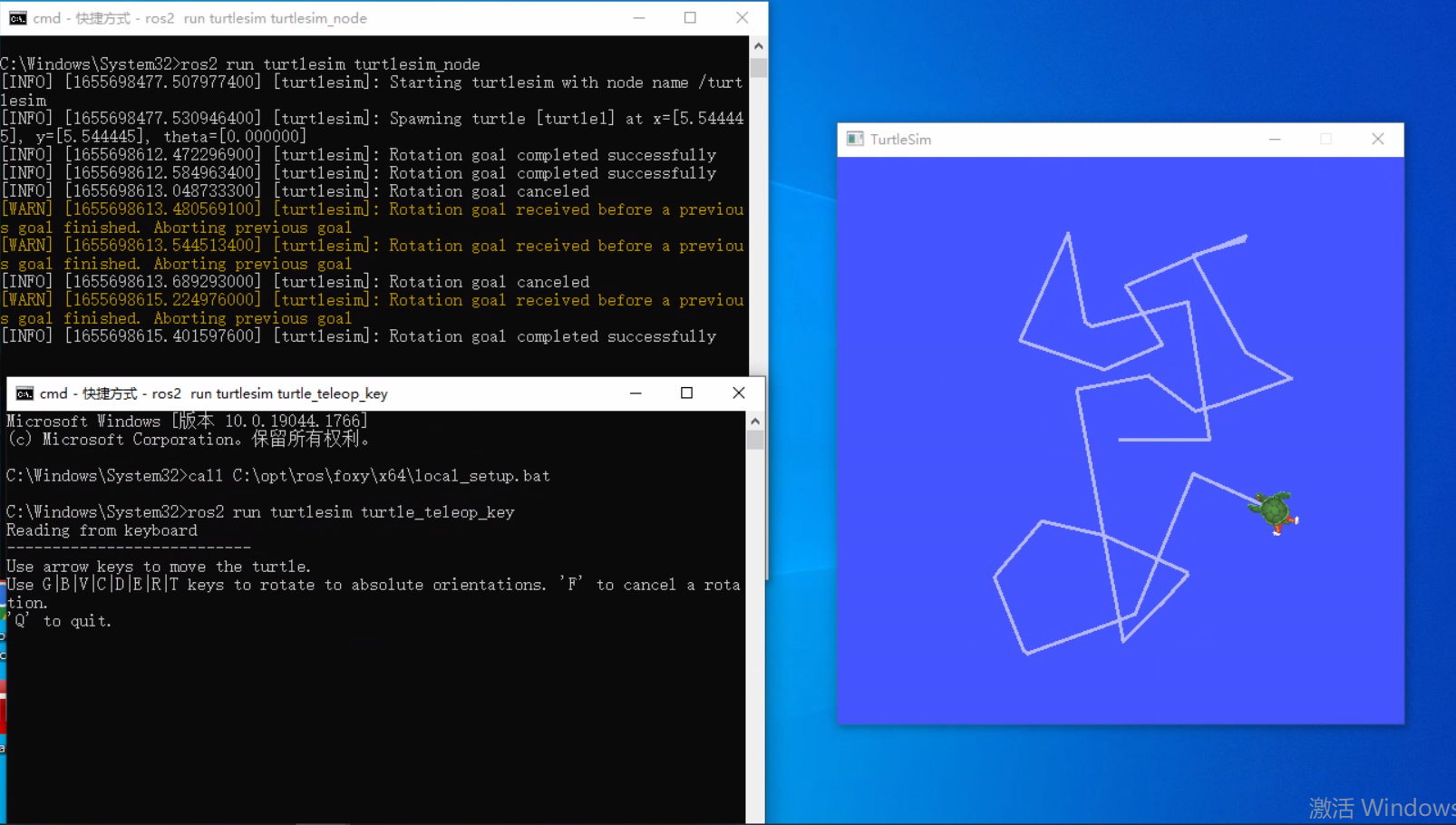Click scrollbar thumb in turtlesim_node console

click(x=759, y=69)
